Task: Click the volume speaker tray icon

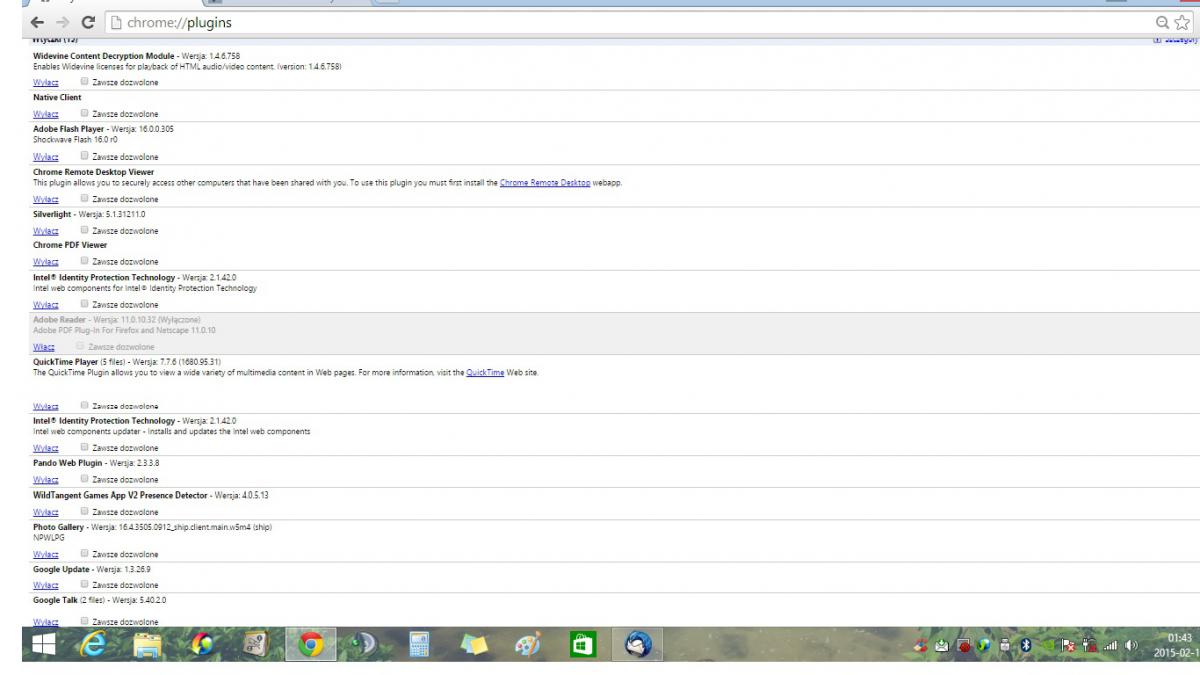Action: pyautogui.click(x=1132, y=645)
